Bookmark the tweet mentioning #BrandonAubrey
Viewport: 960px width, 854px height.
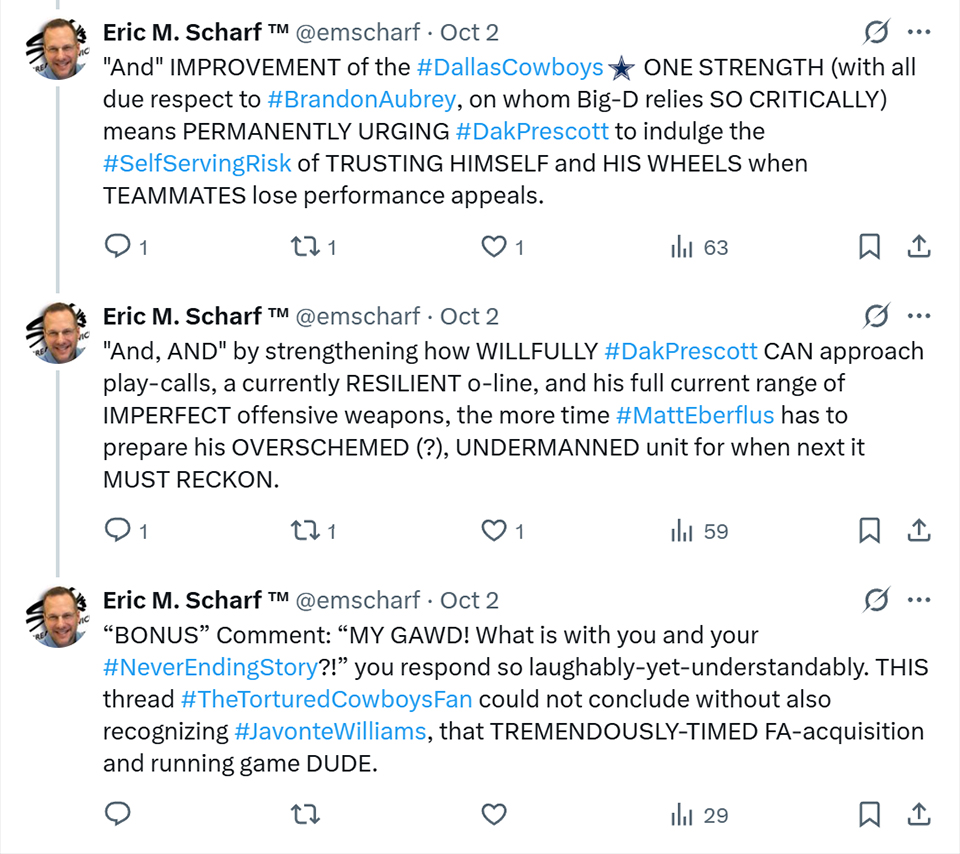(x=869, y=247)
